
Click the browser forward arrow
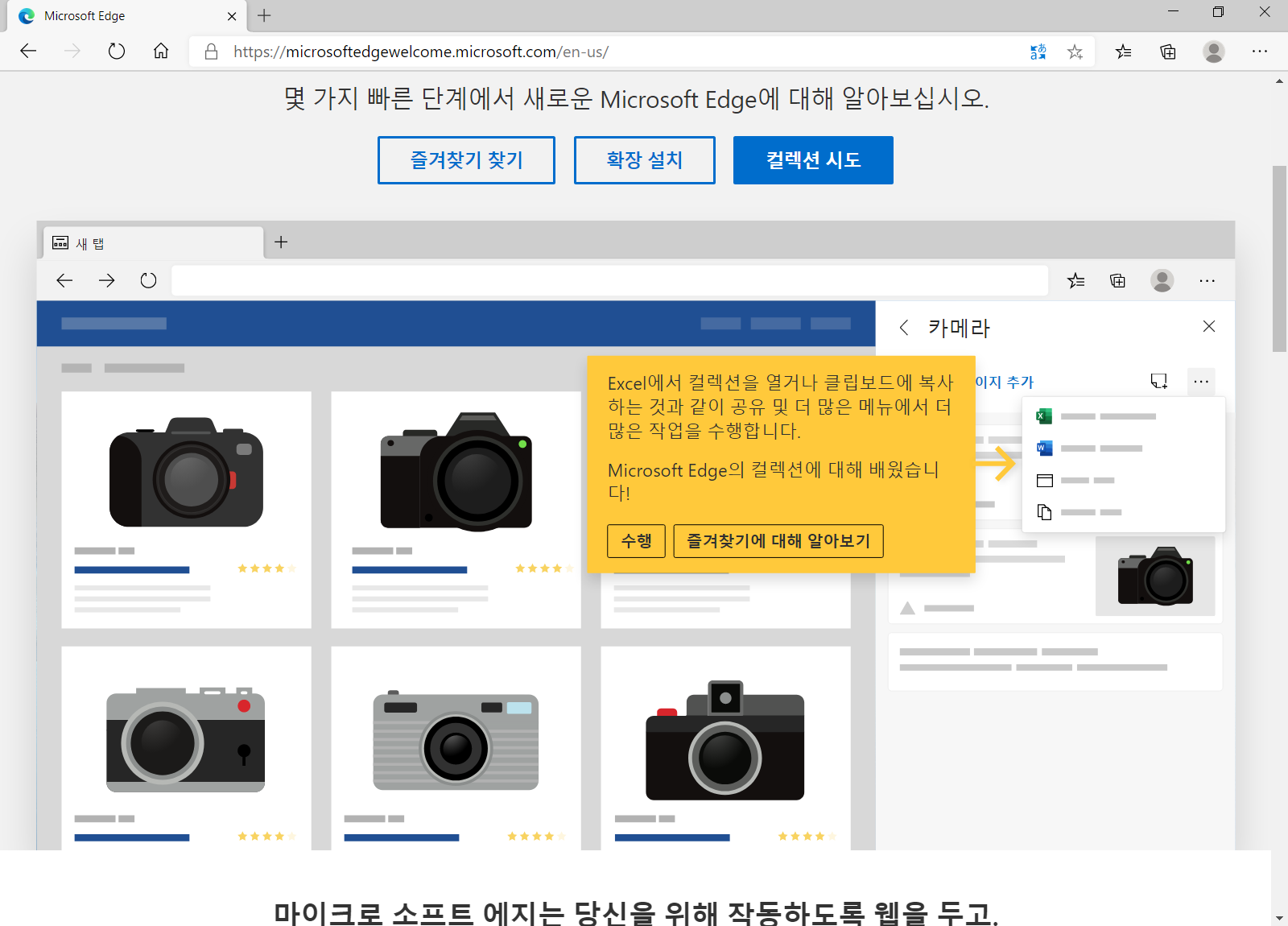pos(72,52)
